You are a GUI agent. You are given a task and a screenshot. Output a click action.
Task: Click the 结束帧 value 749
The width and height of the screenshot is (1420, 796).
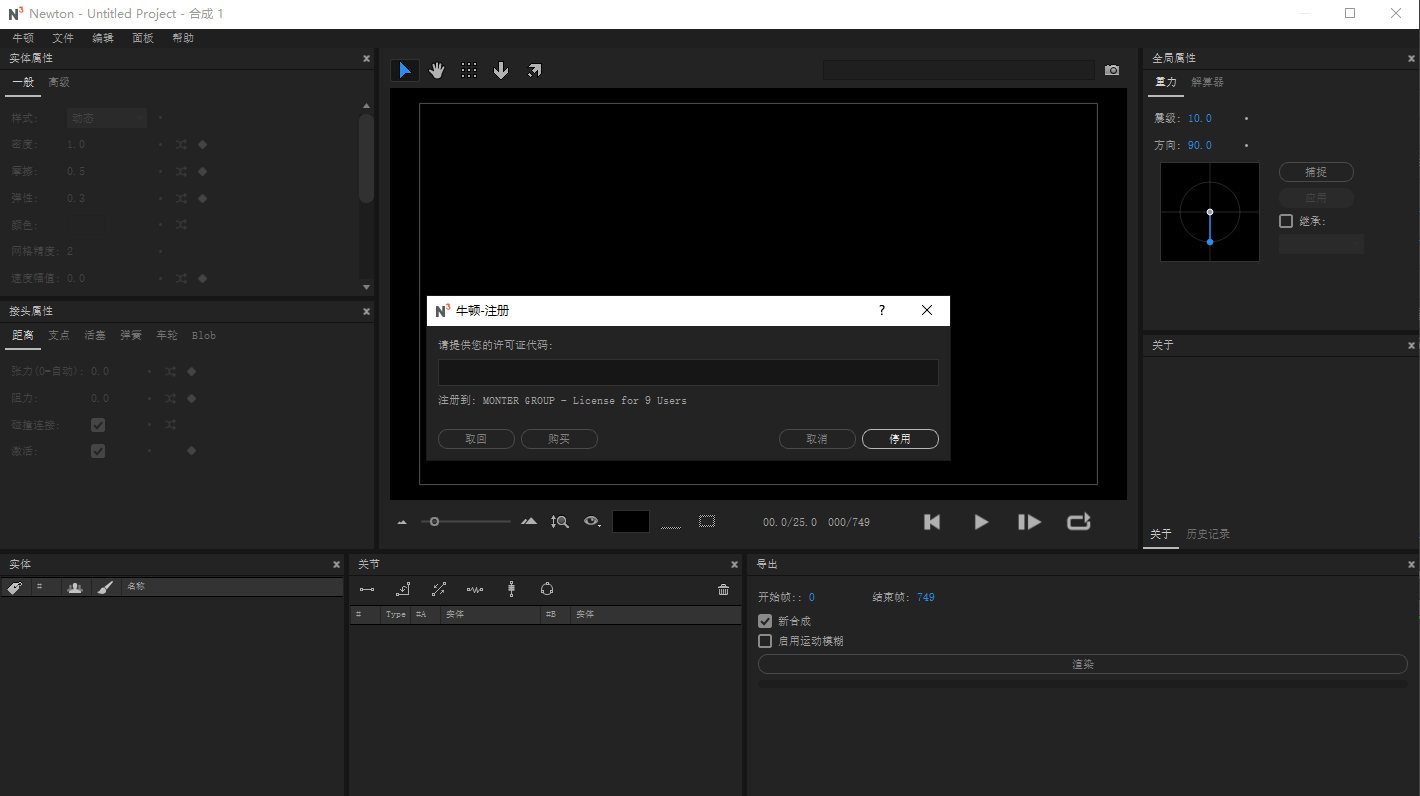925,598
